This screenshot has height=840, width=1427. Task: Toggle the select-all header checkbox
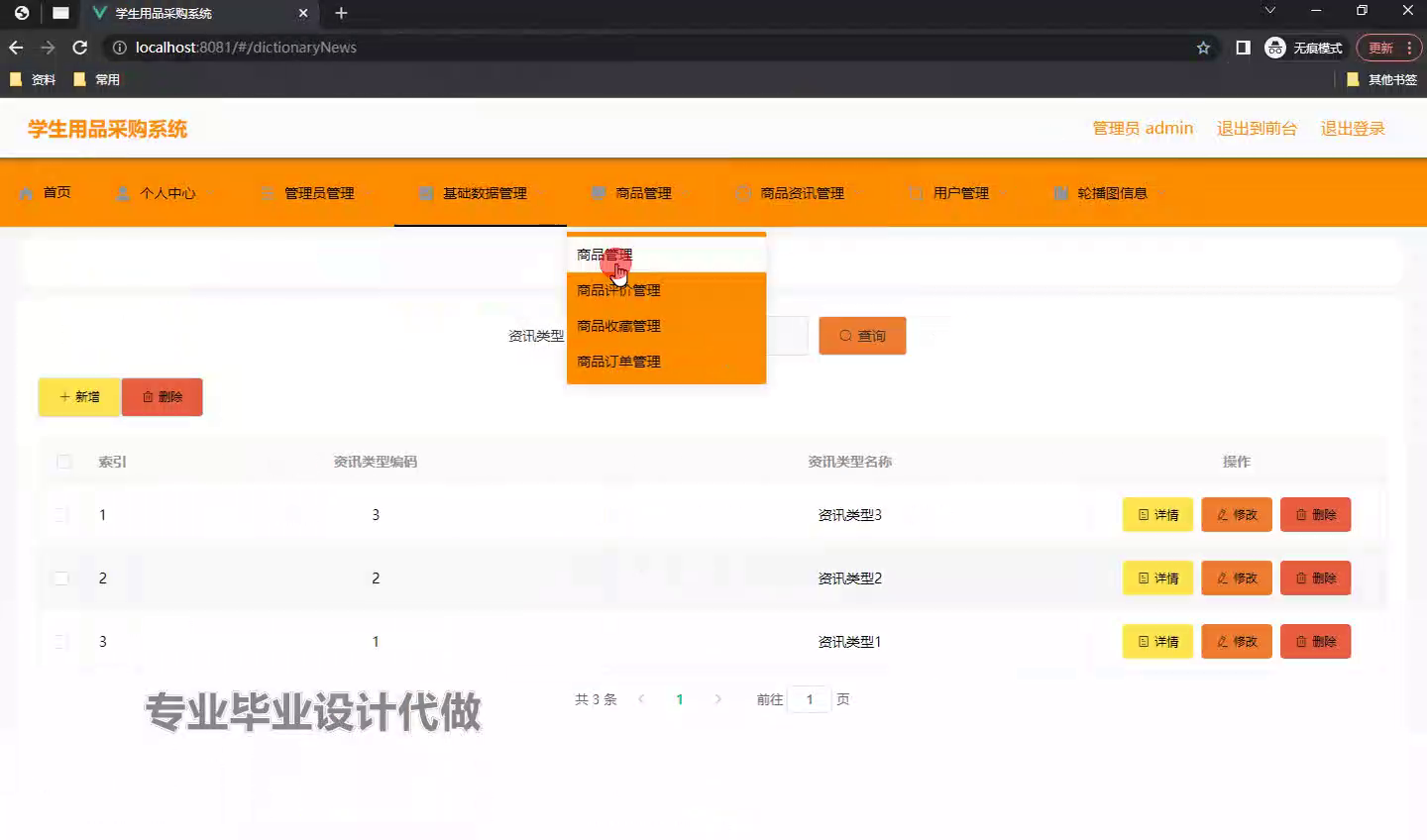coord(64,462)
